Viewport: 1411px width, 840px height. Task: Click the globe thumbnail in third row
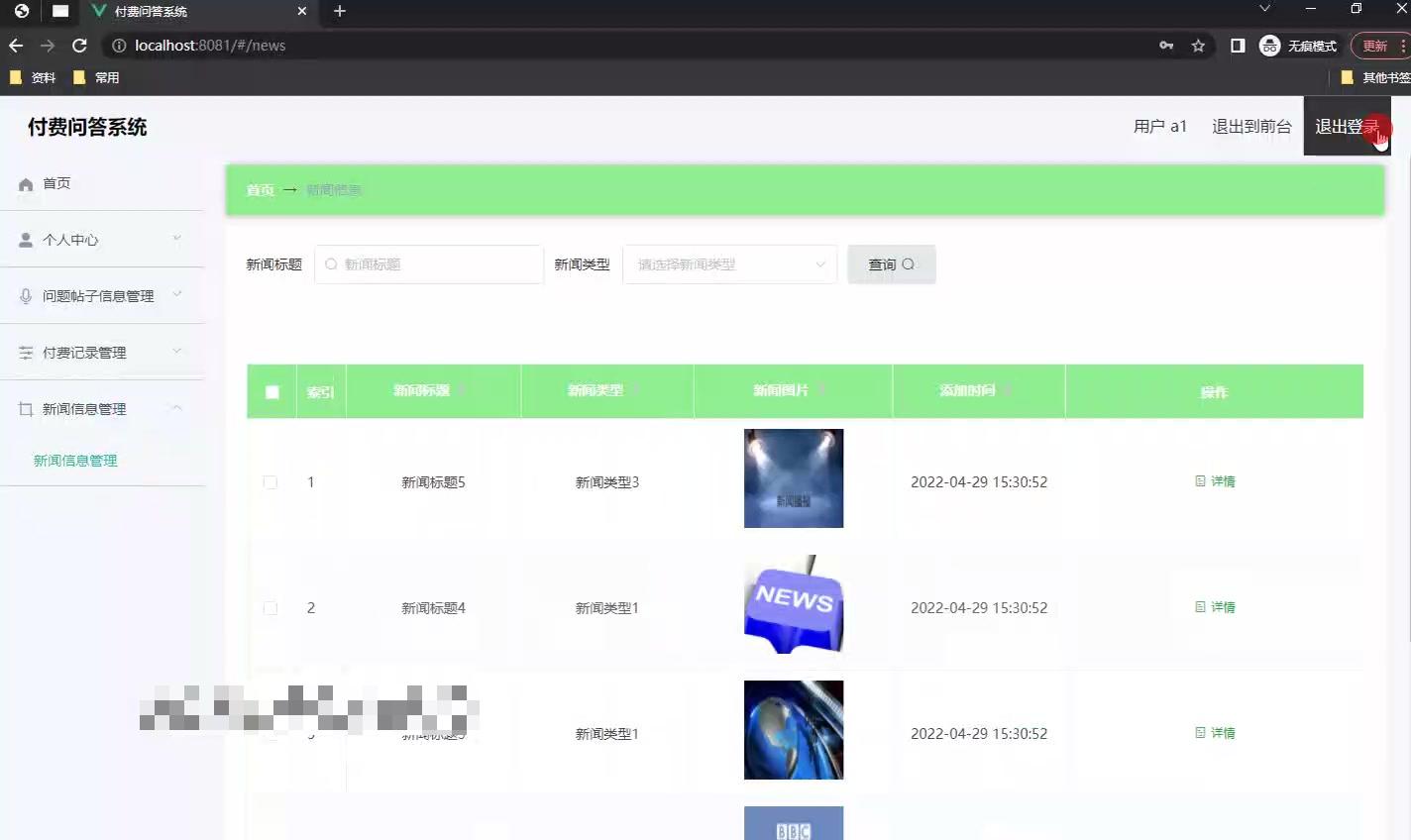pyautogui.click(x=794, y=730)
